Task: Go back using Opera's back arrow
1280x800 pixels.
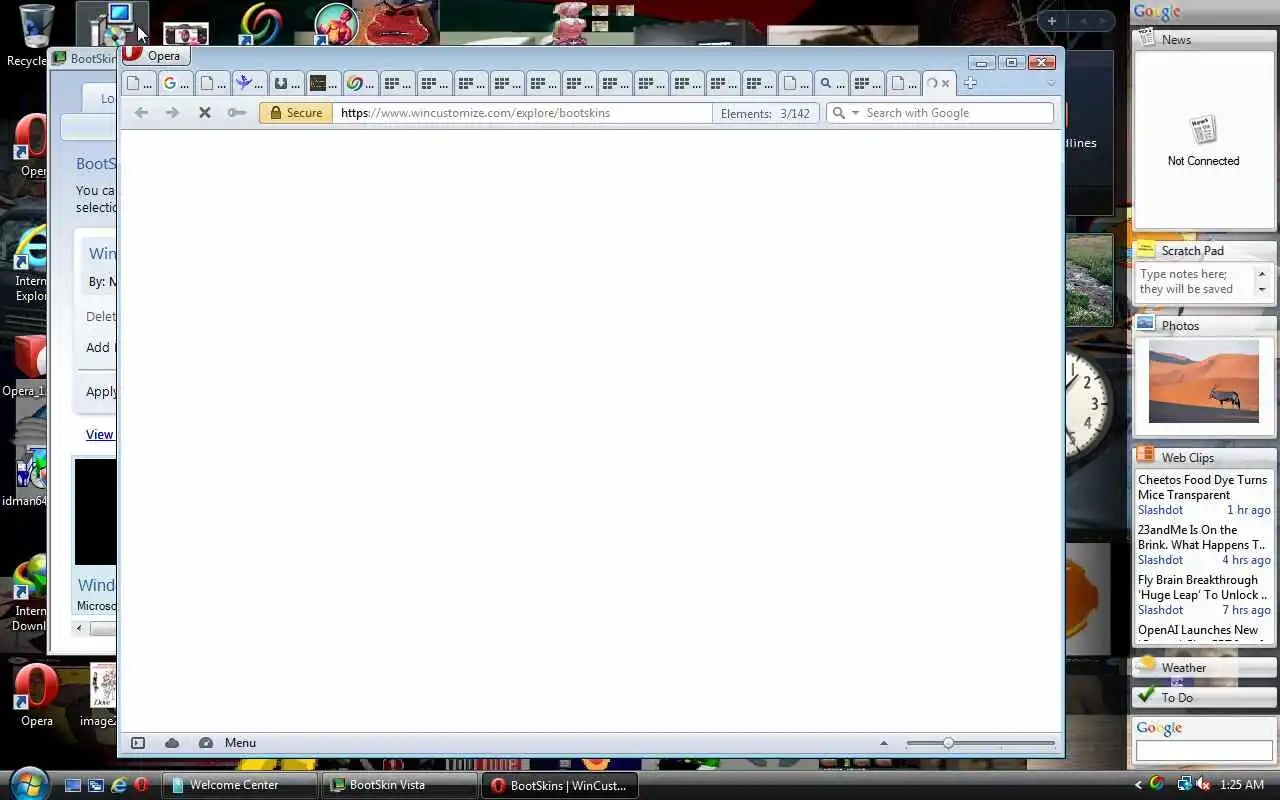Action: [x=141, y=113]
